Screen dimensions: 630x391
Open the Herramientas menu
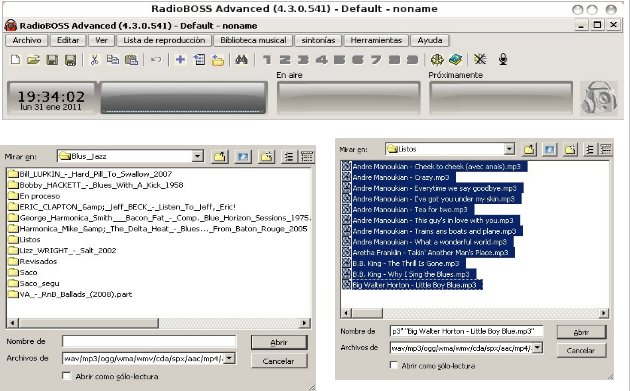pyautogui.click(x=376, y=40)
